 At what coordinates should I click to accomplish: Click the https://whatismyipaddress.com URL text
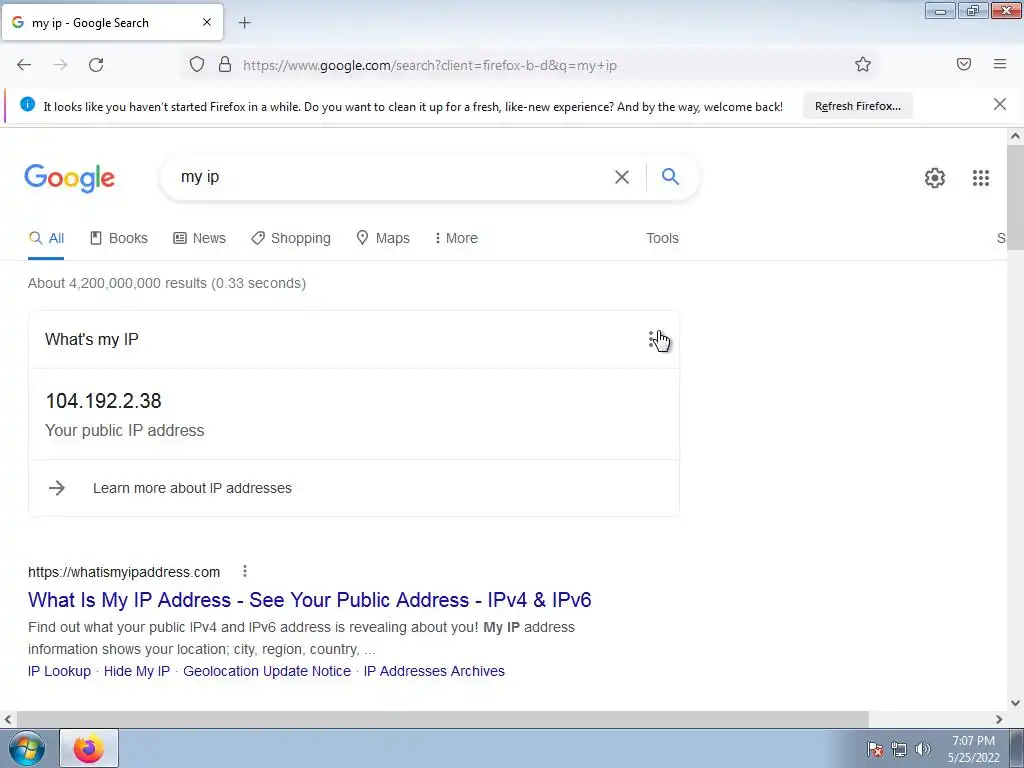[124, 572]
